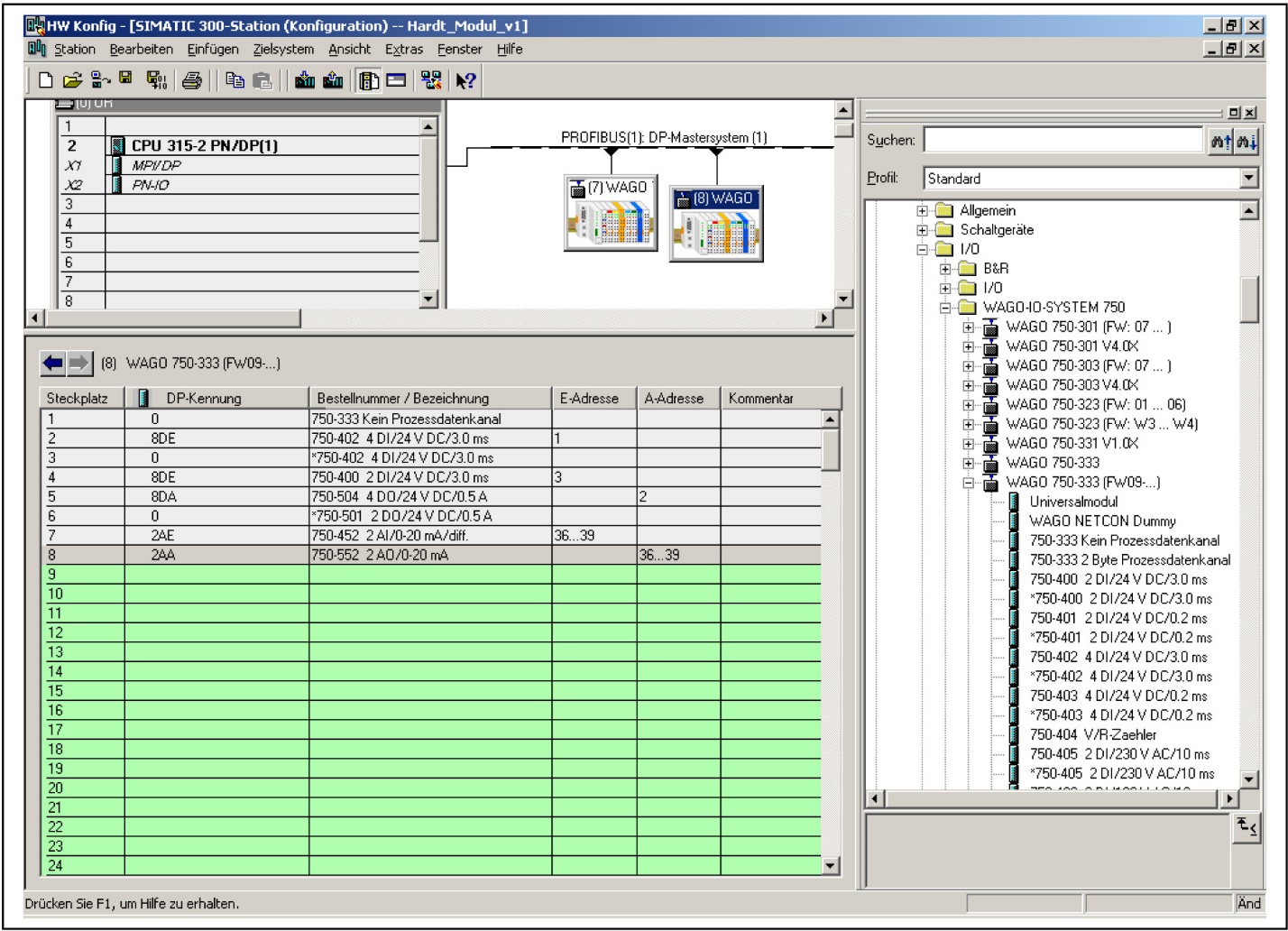This screenshot has height=931, width=1288.
Task: Click the WAGO-IO-SYSTEM 750 folder icon
Action: [x=968, y=308]
